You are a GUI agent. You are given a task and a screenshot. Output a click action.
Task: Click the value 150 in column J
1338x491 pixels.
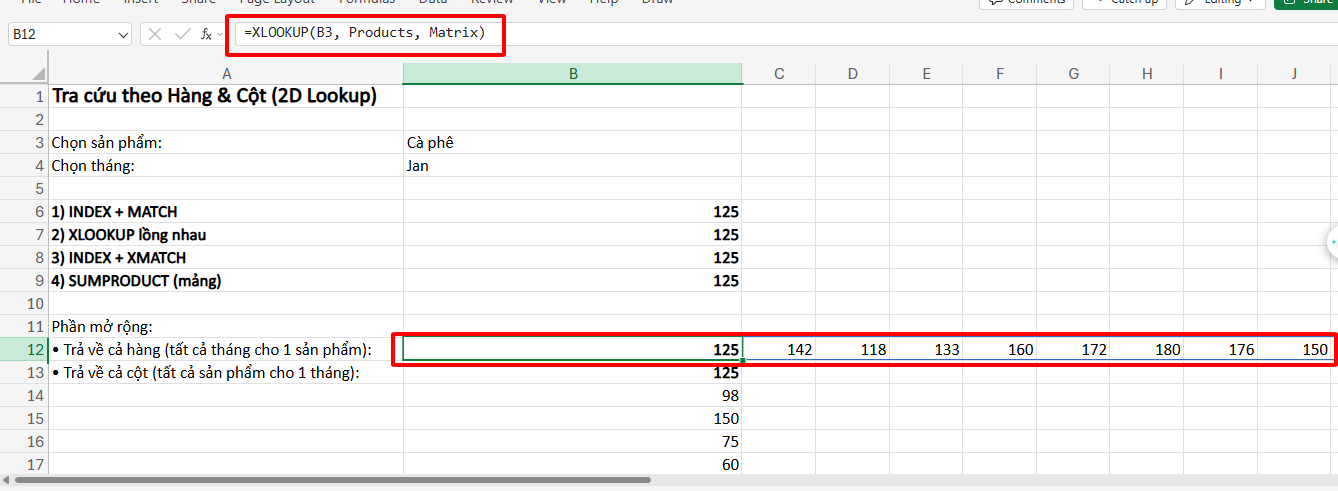click(1294, 350)
